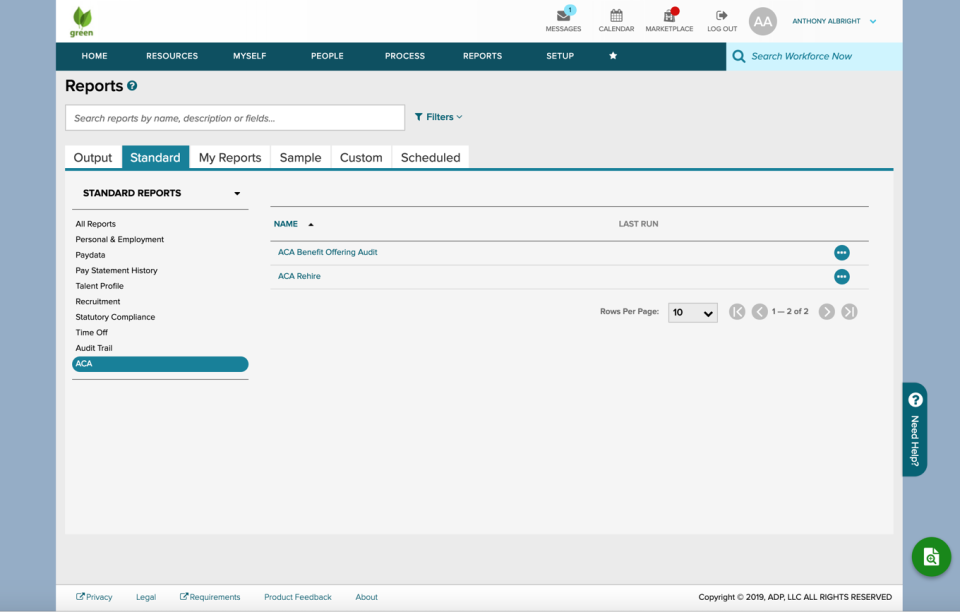Open the Need Help side panel
The width and height of the screenshot is (960, 612).
pos(915,430)
